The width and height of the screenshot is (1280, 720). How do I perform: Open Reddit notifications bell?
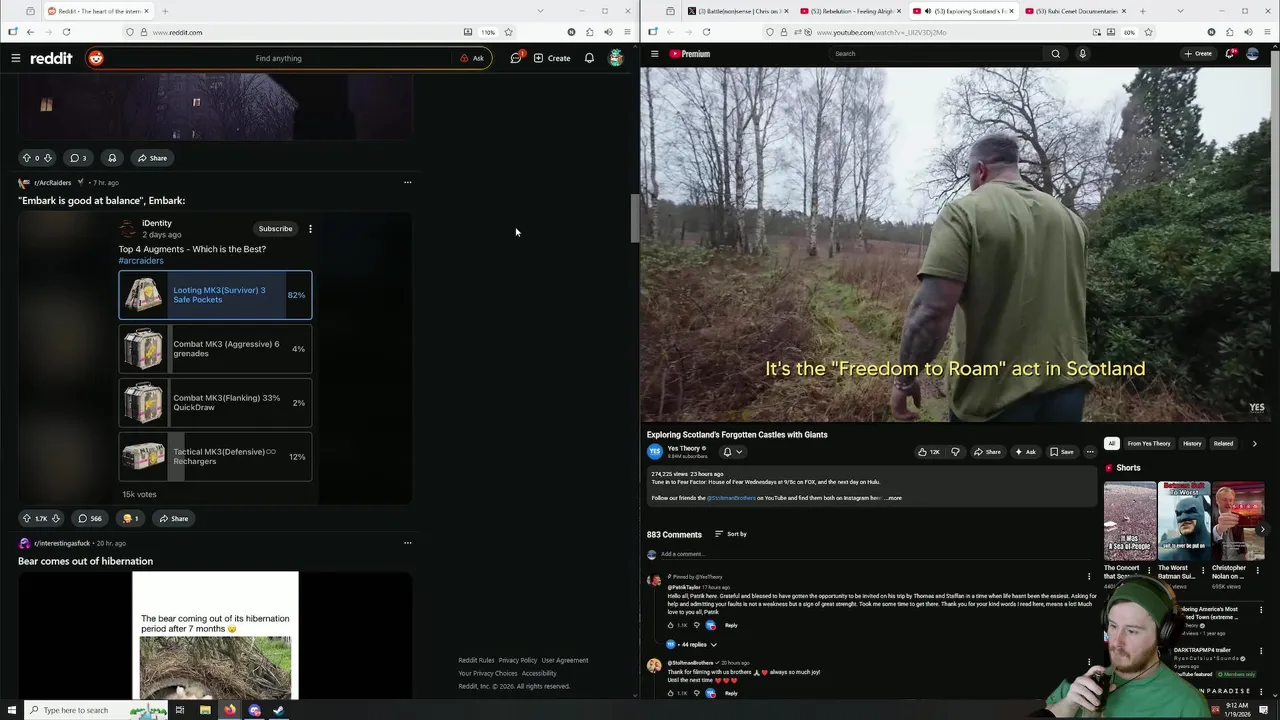click(x=589, y=58)
